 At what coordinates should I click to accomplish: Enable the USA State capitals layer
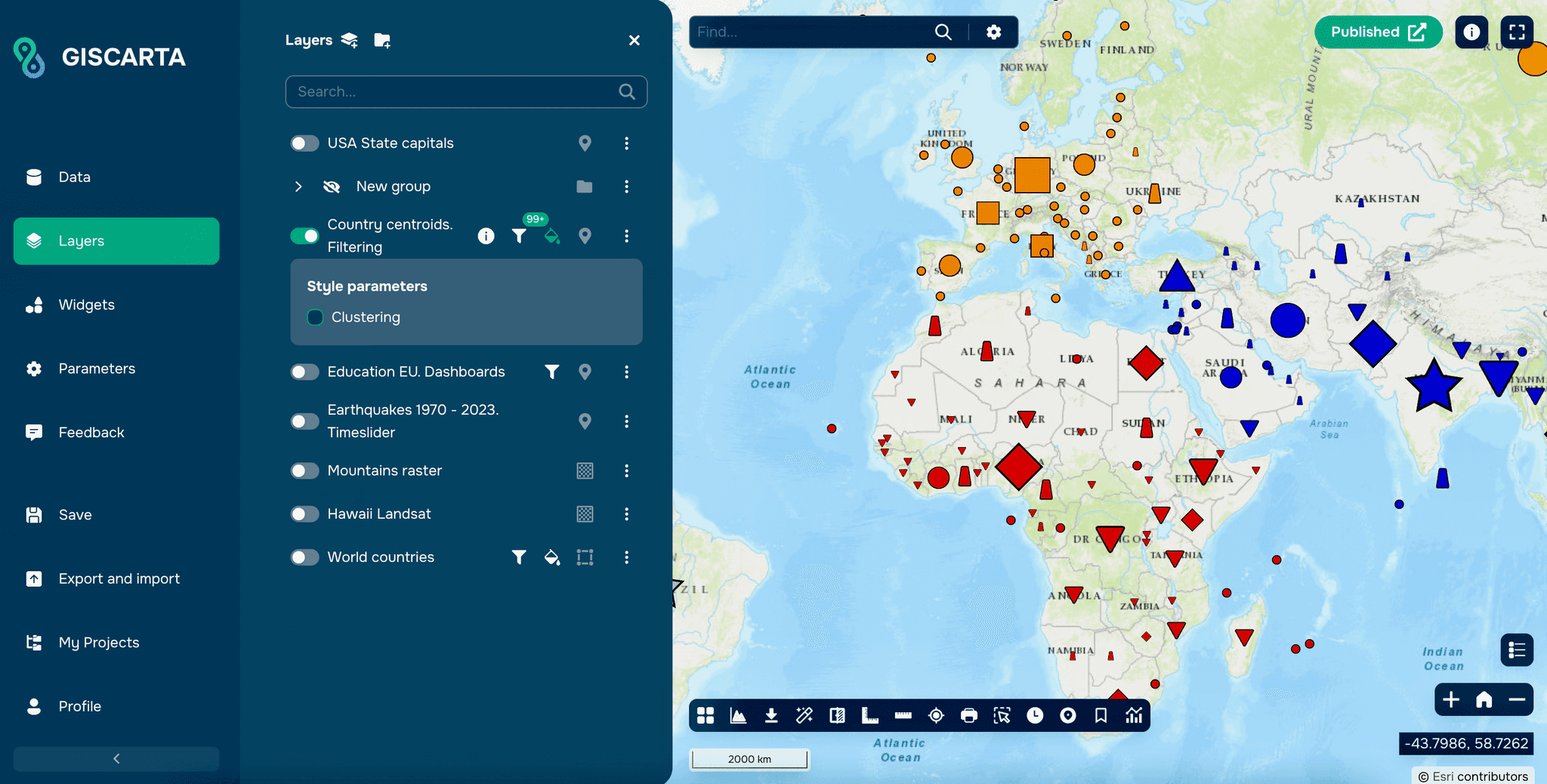[304, 143]
